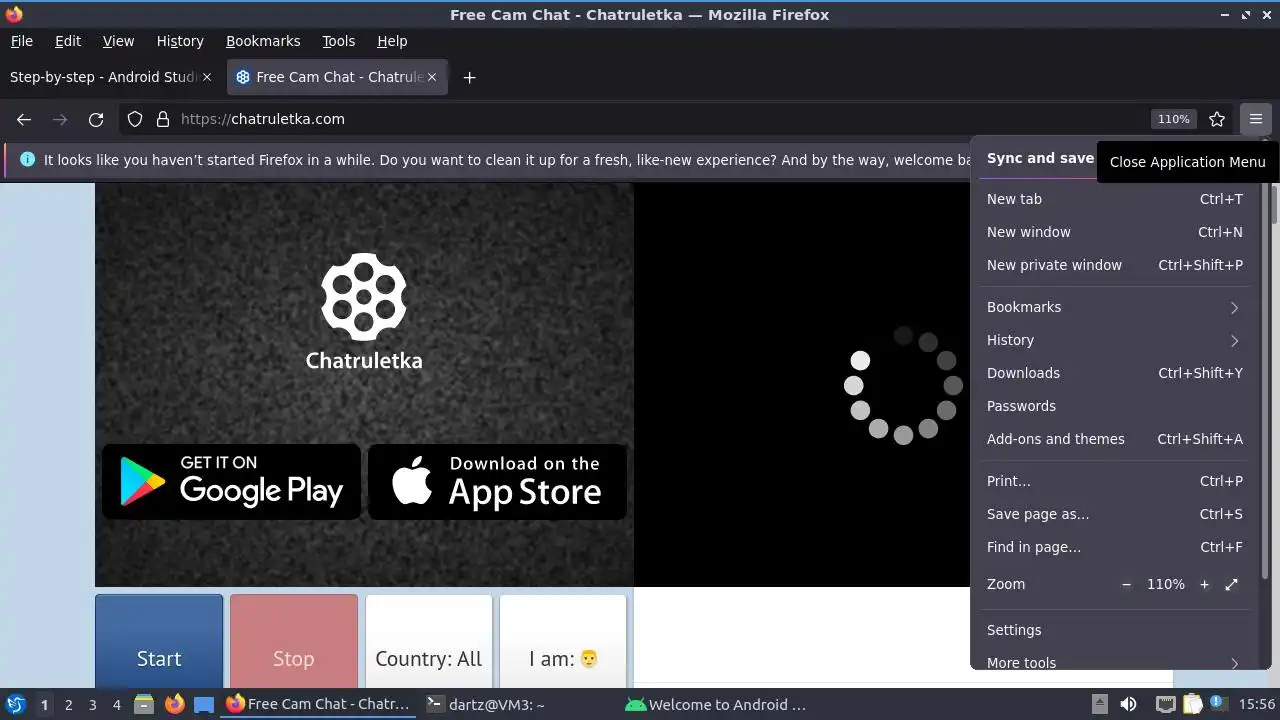Switch to workspace 2
This screenshot has height=720, width=1280.
(68, 704)
